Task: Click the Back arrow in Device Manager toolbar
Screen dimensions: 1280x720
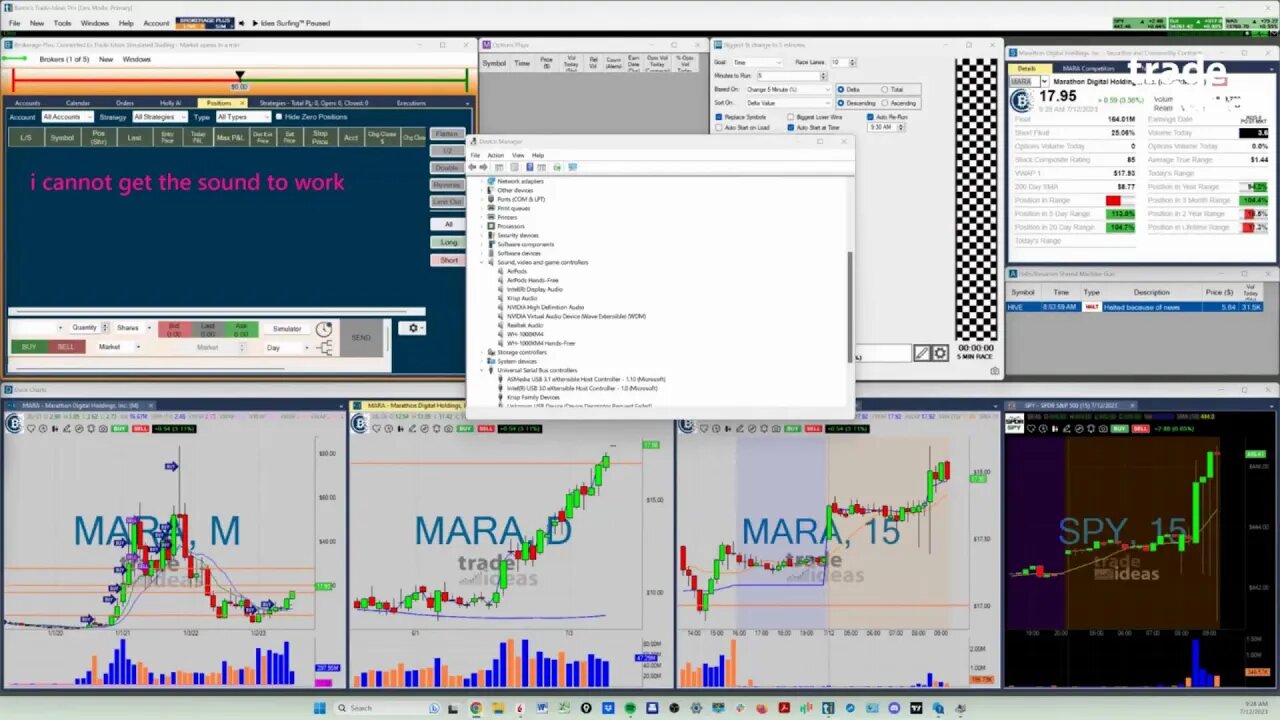Action: click(474, 167)
